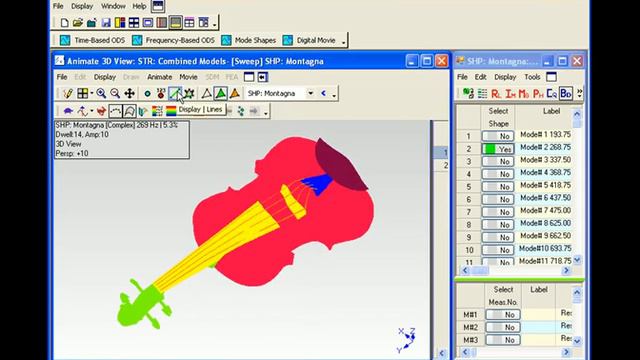Open the main Window menu

click(x=113, y=6)
